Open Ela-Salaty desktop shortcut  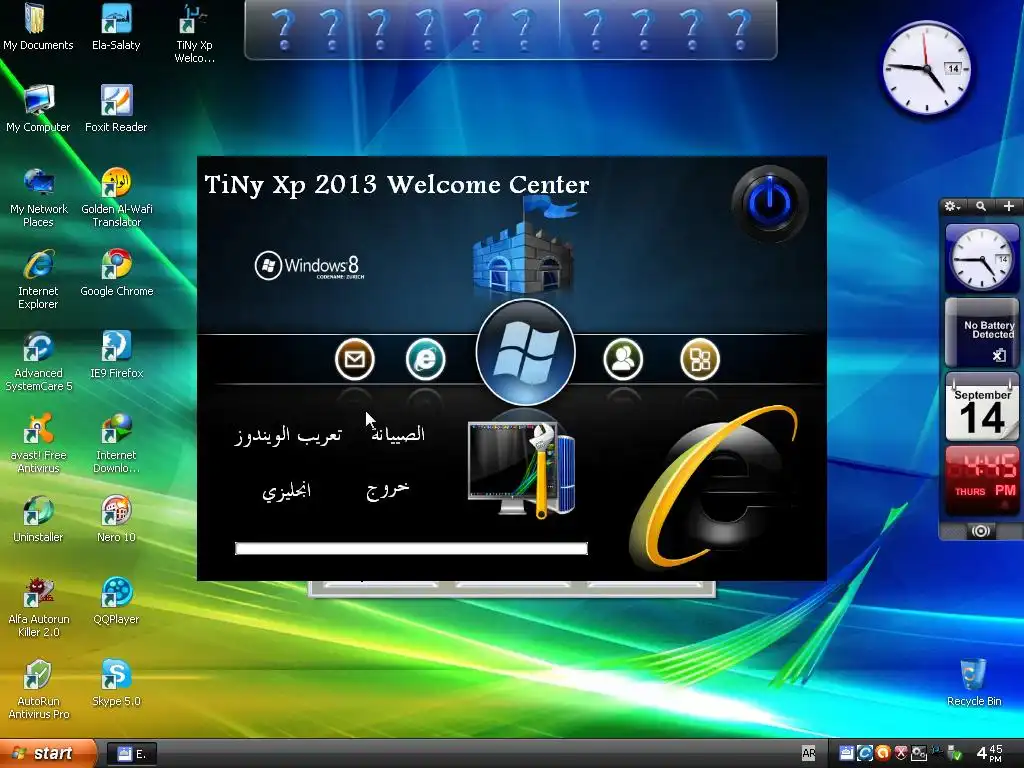(116, 27)
